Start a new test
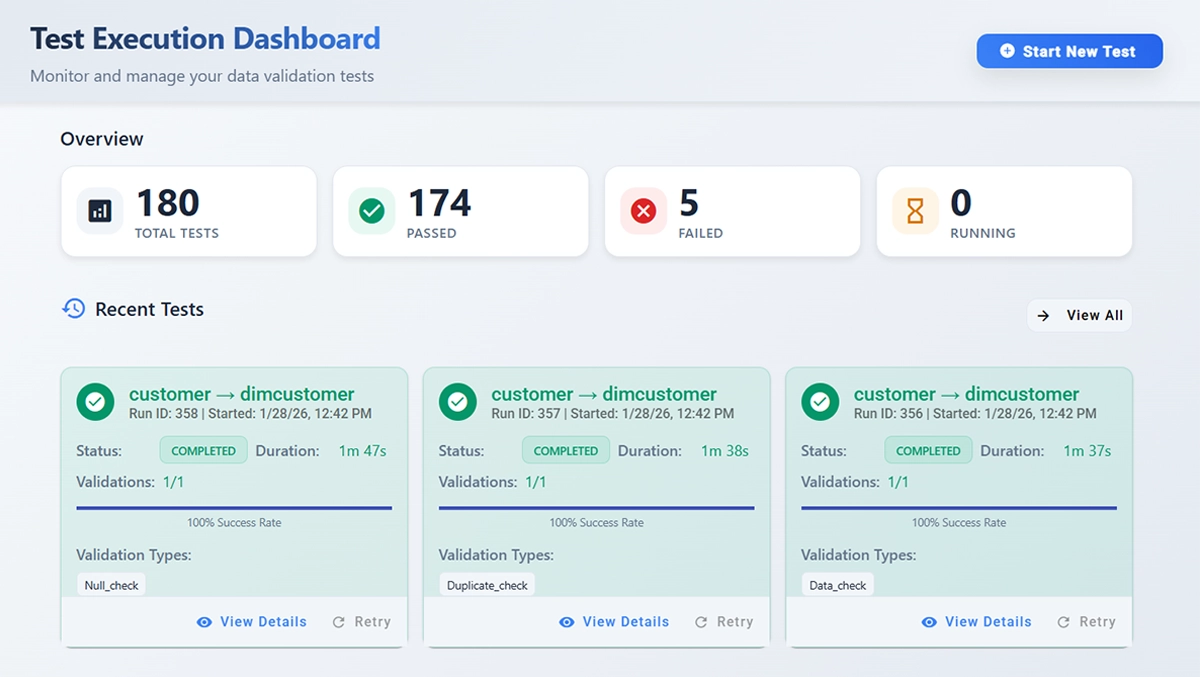1200x677 pixels. (1069, 51)
